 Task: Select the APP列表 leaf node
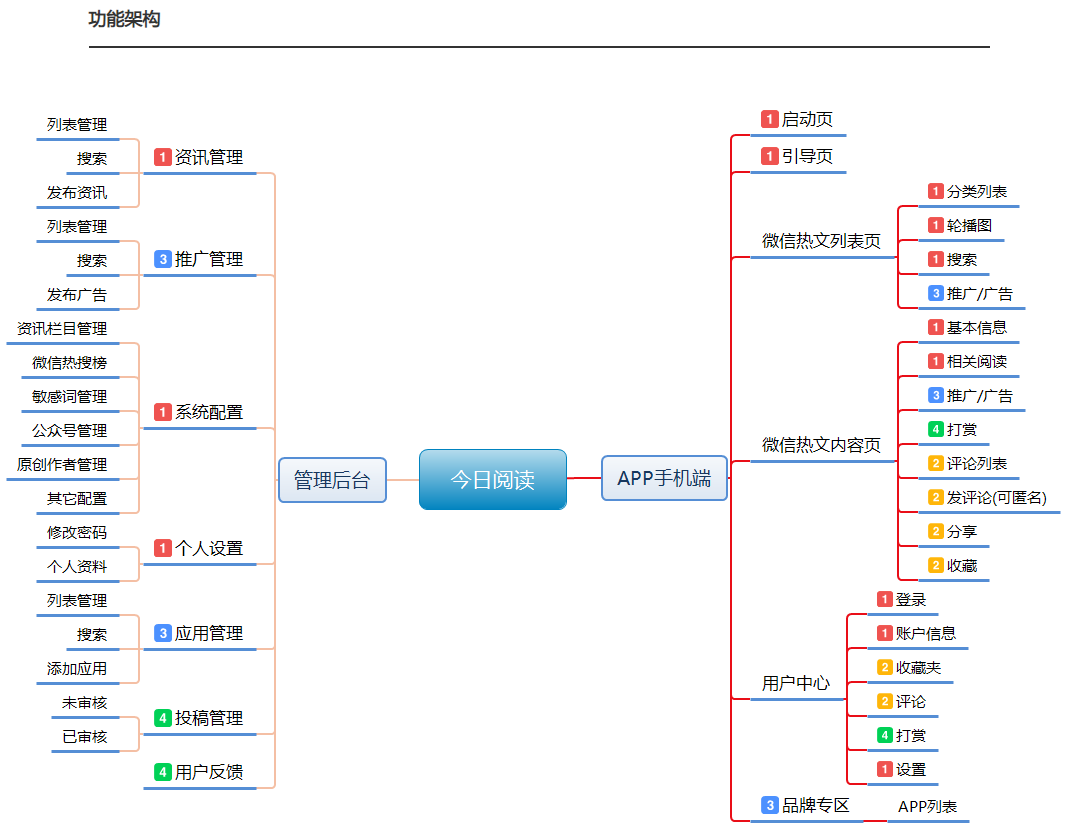pyautogui.click(x=928, y=806)
